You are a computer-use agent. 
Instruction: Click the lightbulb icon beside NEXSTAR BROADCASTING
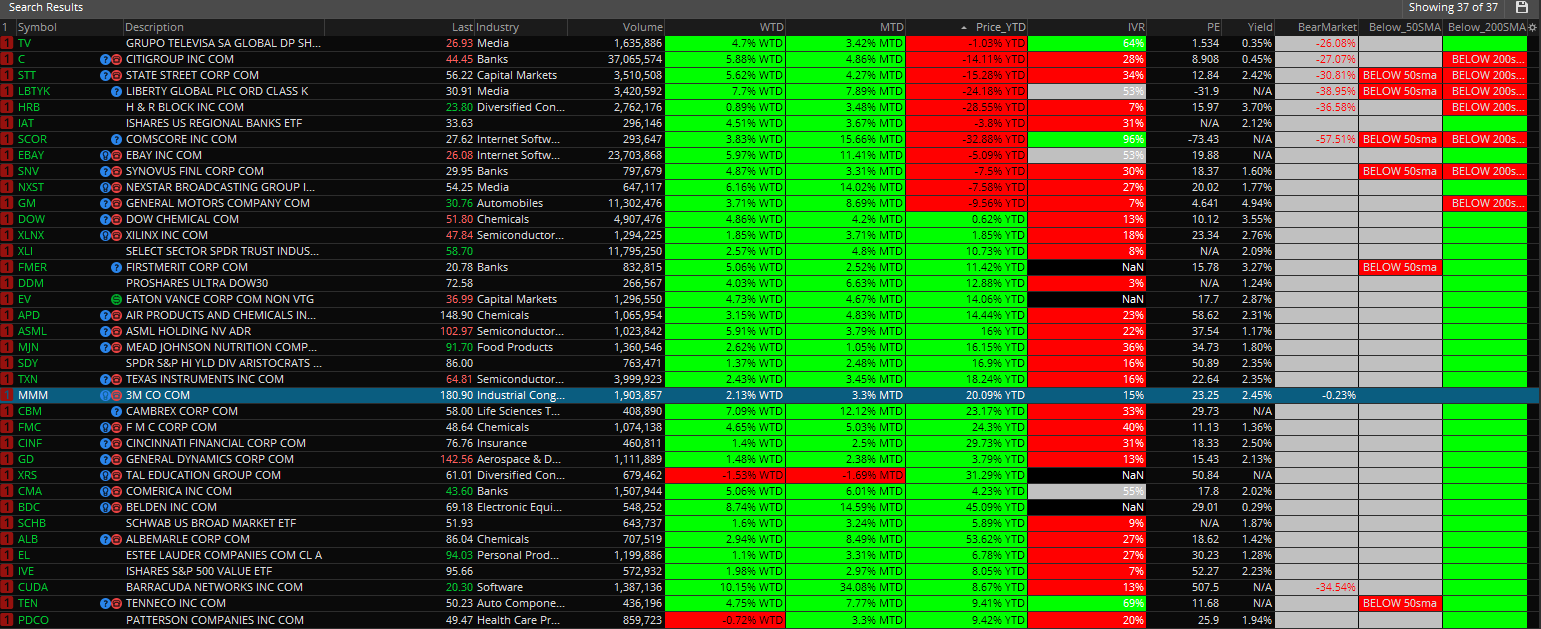106,187
